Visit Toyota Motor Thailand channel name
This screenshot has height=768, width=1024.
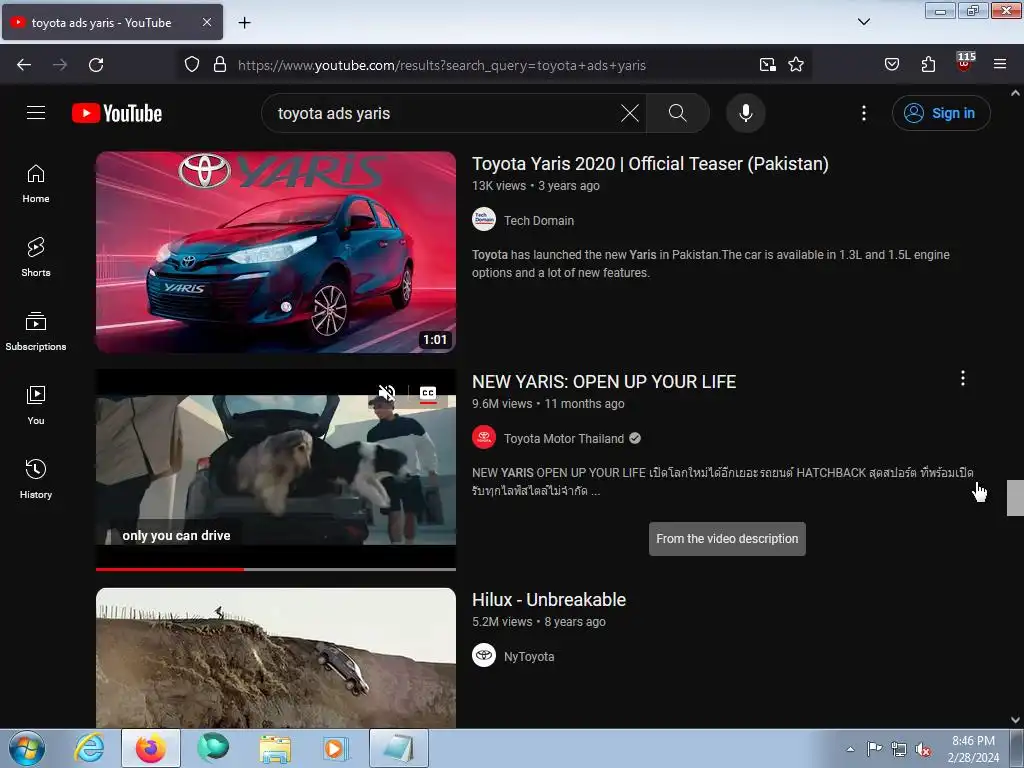pos(564,439)
